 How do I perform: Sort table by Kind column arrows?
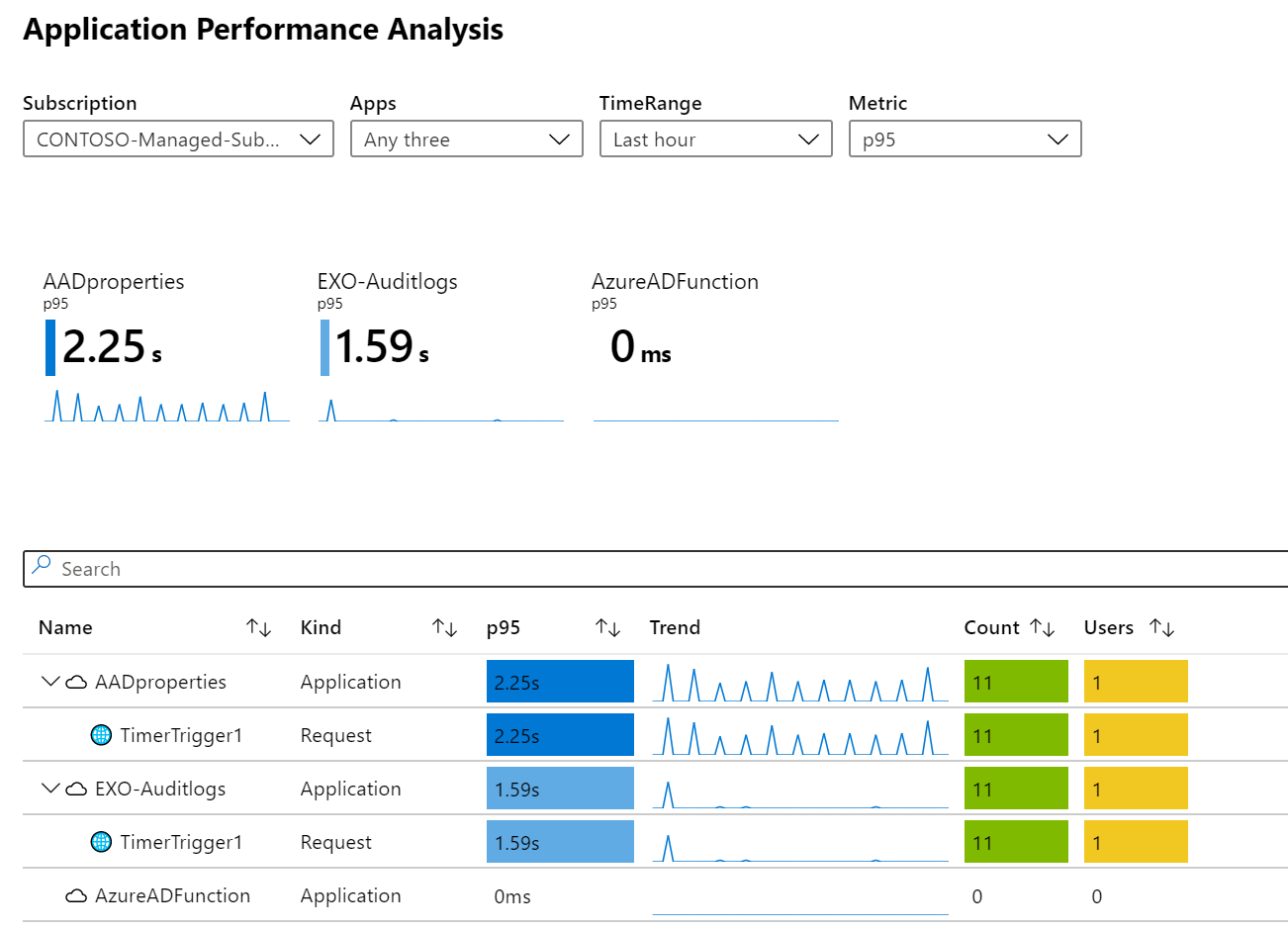(444, 628)
